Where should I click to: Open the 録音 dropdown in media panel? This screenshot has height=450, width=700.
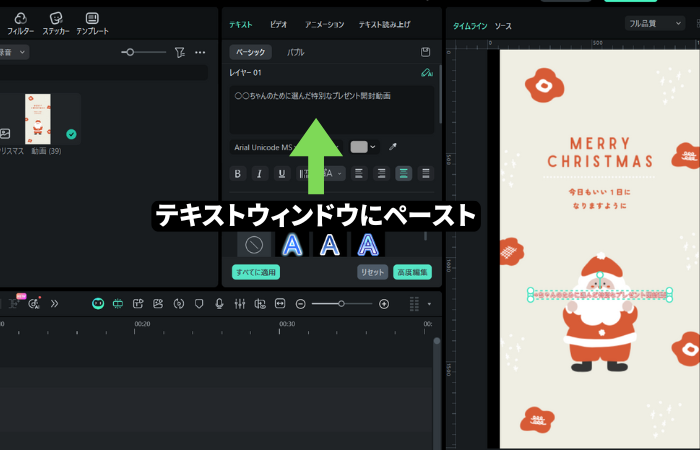click(13, 52)
